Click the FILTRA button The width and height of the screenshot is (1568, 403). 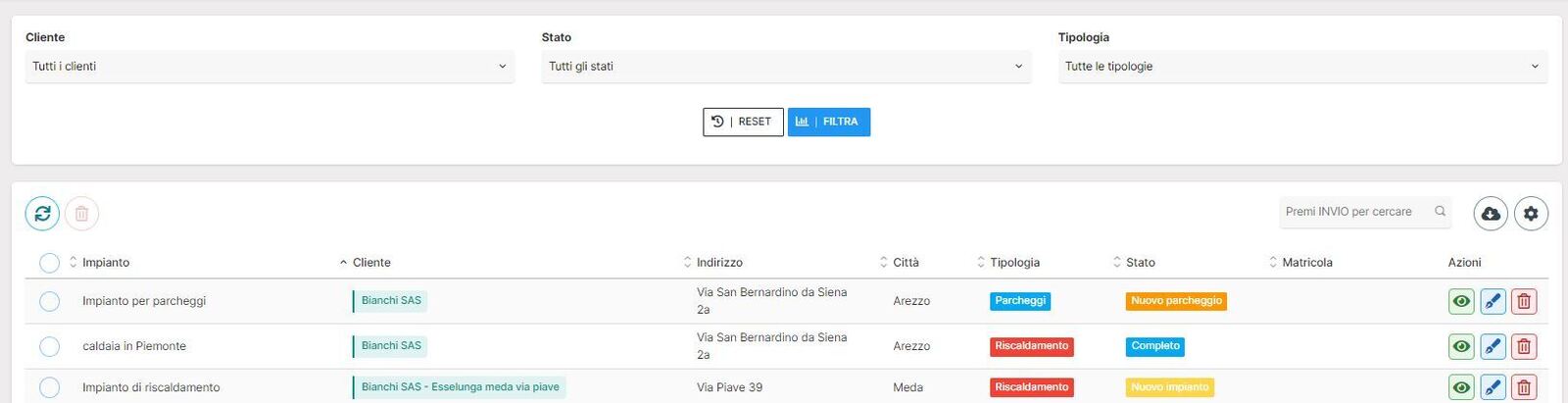pyautogui.click(x=829, y=122)
